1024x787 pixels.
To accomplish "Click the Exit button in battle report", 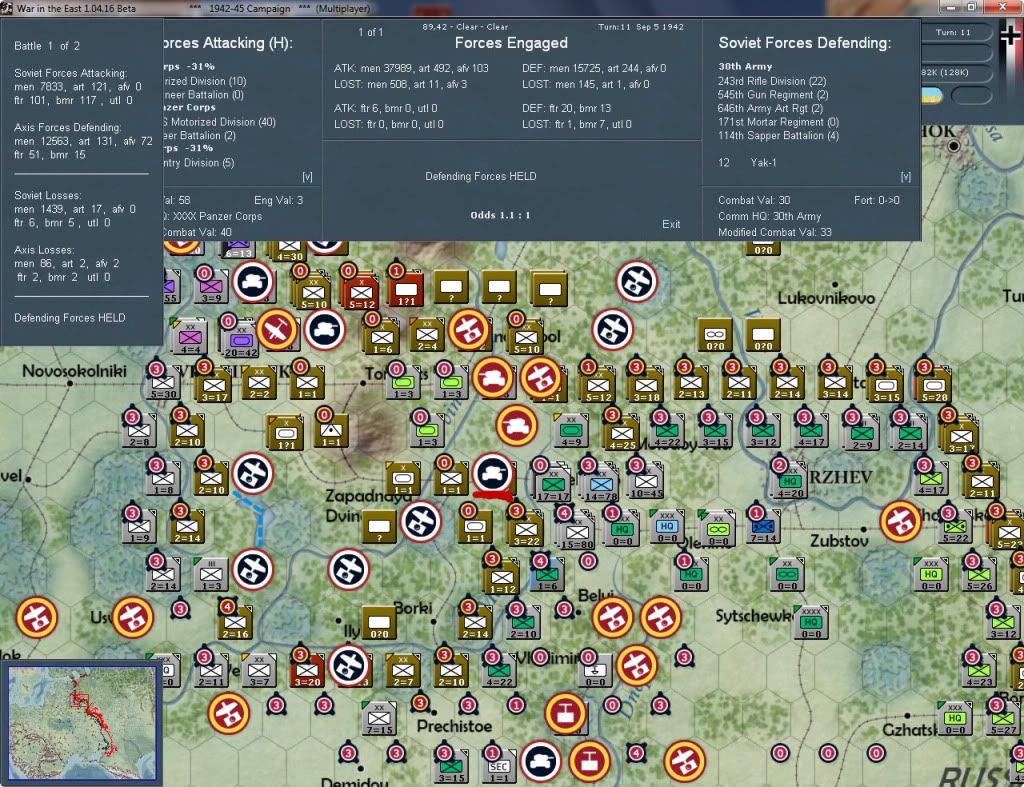I will point(671,224).
